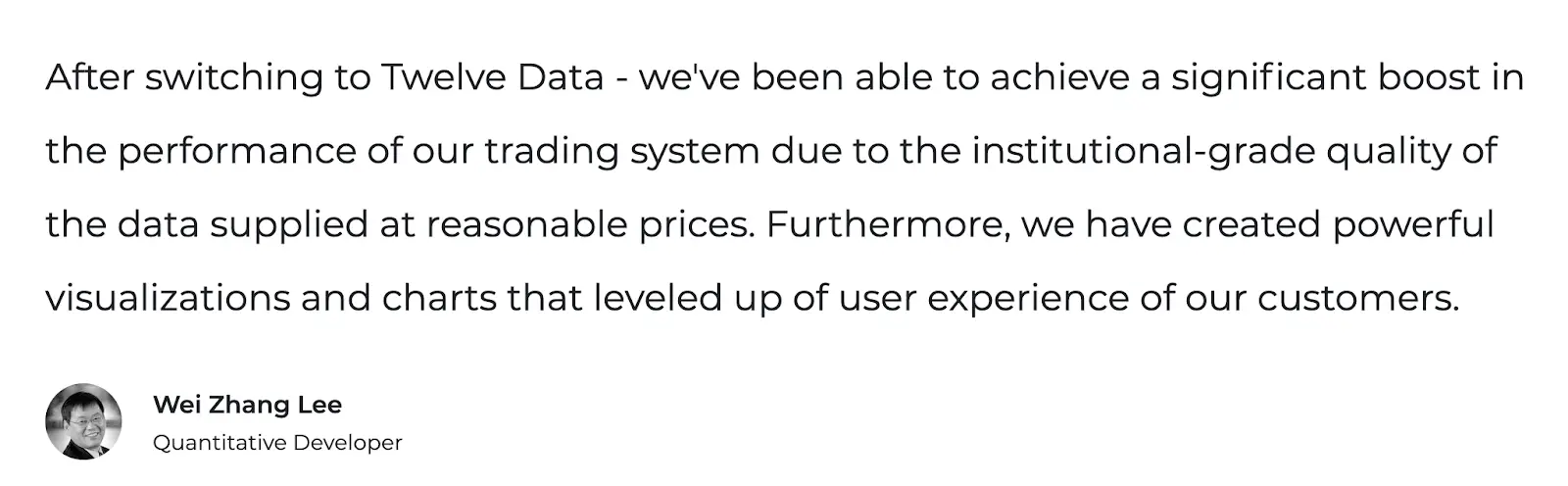Click the words 'trading system' in testimonial
The image size is (1568, 486).
(621, 152)
